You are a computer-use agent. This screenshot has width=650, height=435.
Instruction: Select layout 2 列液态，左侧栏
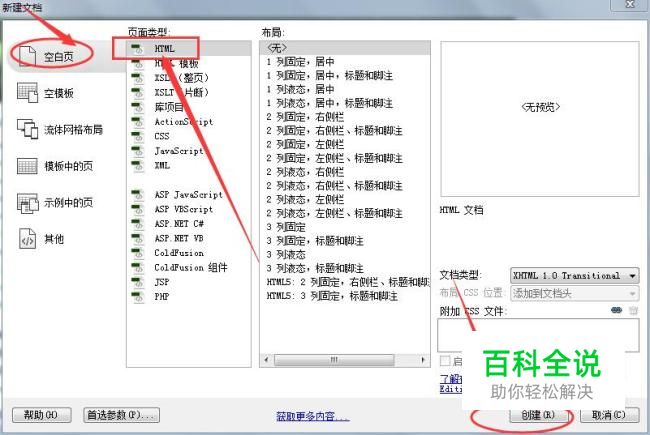coord(345,199)
